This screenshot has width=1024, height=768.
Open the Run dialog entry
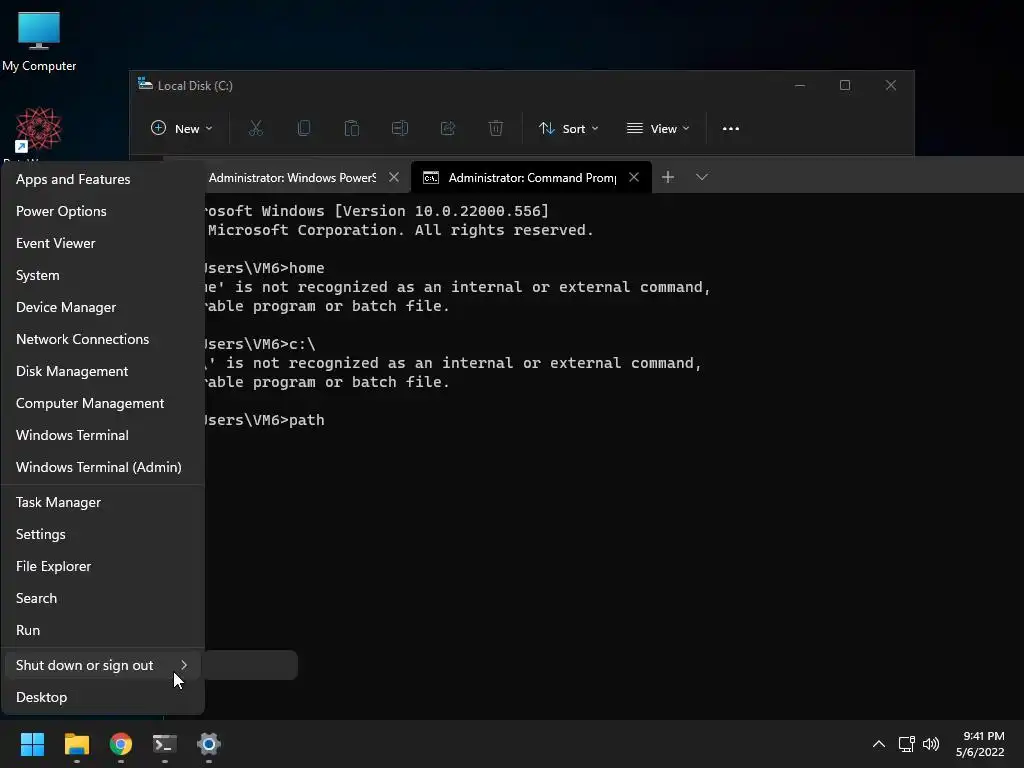point(103,630)
